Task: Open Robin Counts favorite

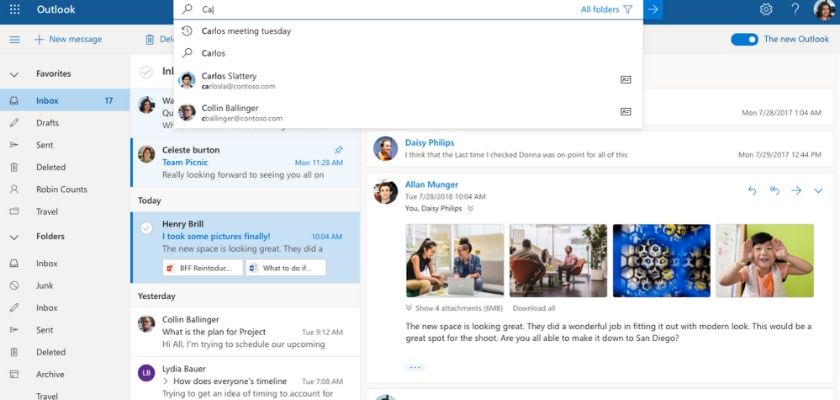Action: 64,189
